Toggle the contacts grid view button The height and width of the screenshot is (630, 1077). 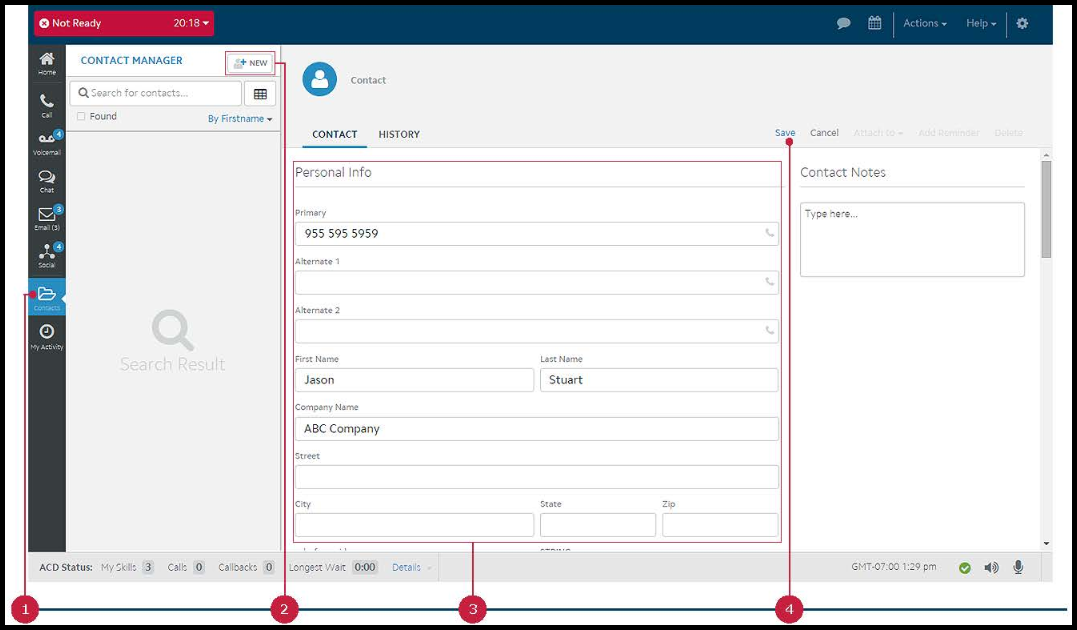click(260, 93)
